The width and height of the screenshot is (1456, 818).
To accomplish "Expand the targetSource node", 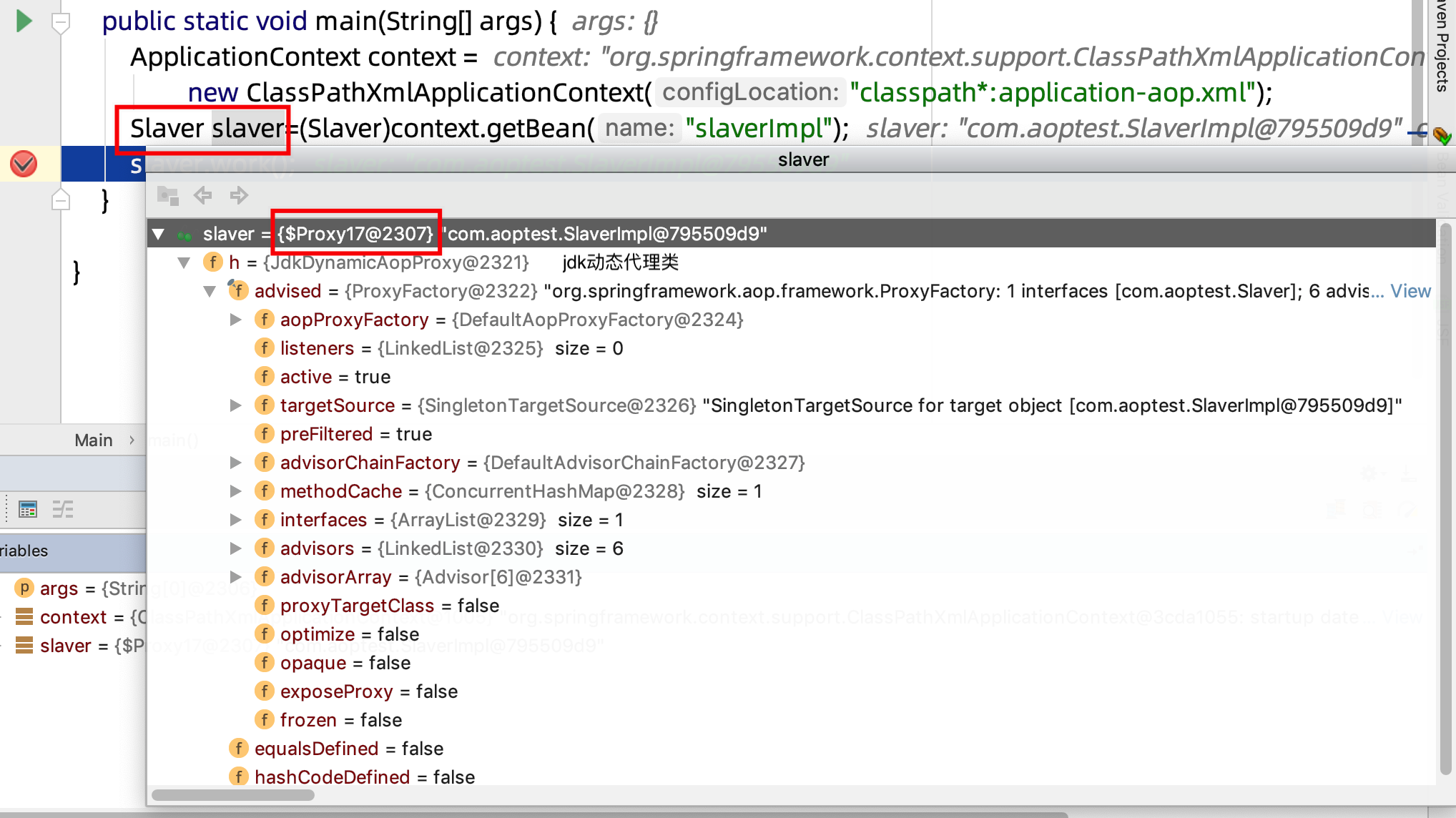I will pyautogui.click(x=235, y=405).
